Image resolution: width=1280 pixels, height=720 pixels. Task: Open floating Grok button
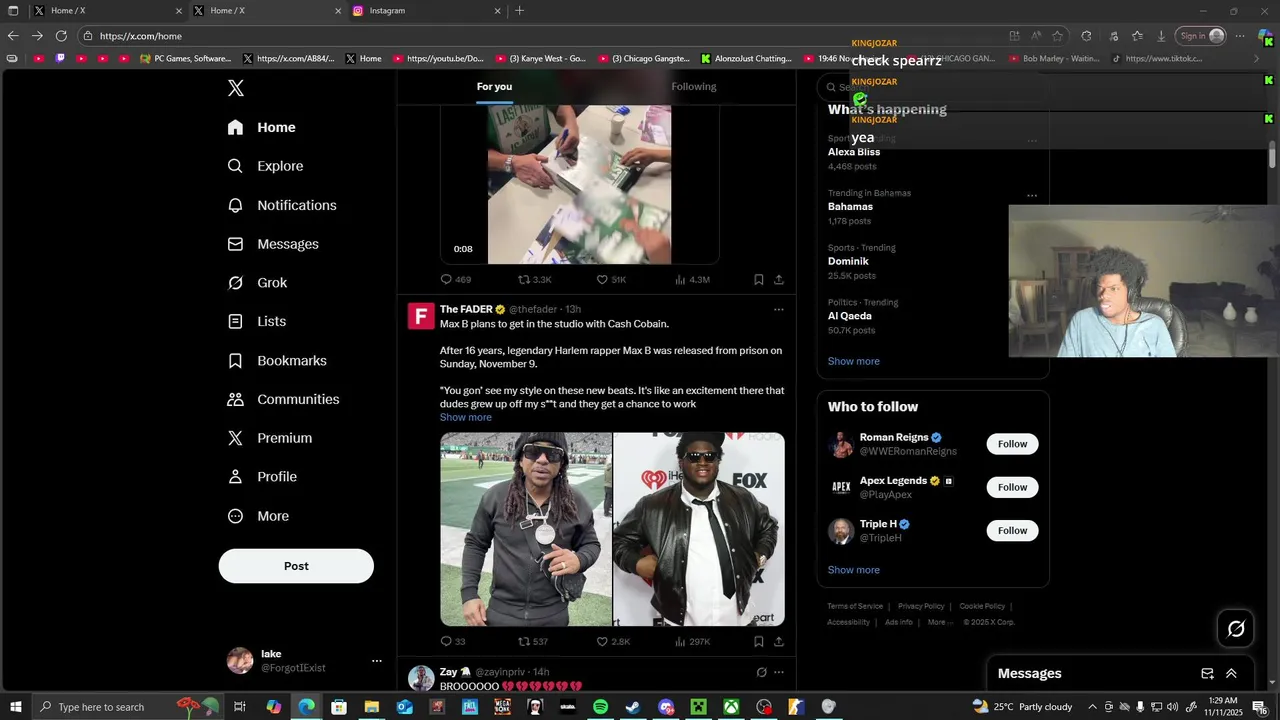click(x=1236, y=629)
